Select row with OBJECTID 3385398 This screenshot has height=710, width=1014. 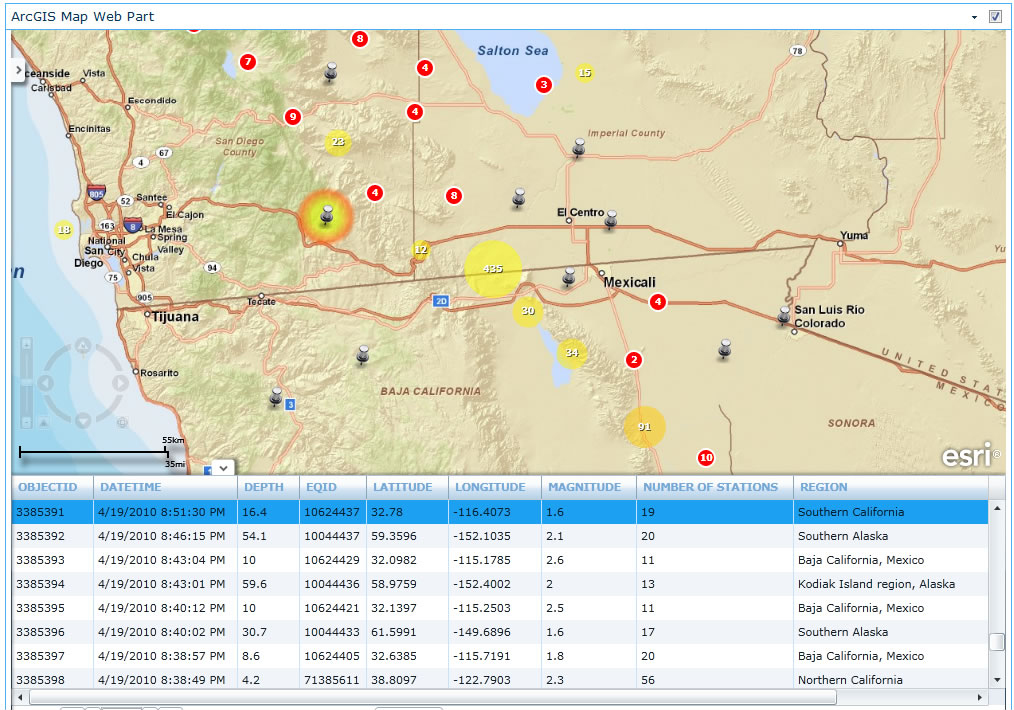click(500, 680)
